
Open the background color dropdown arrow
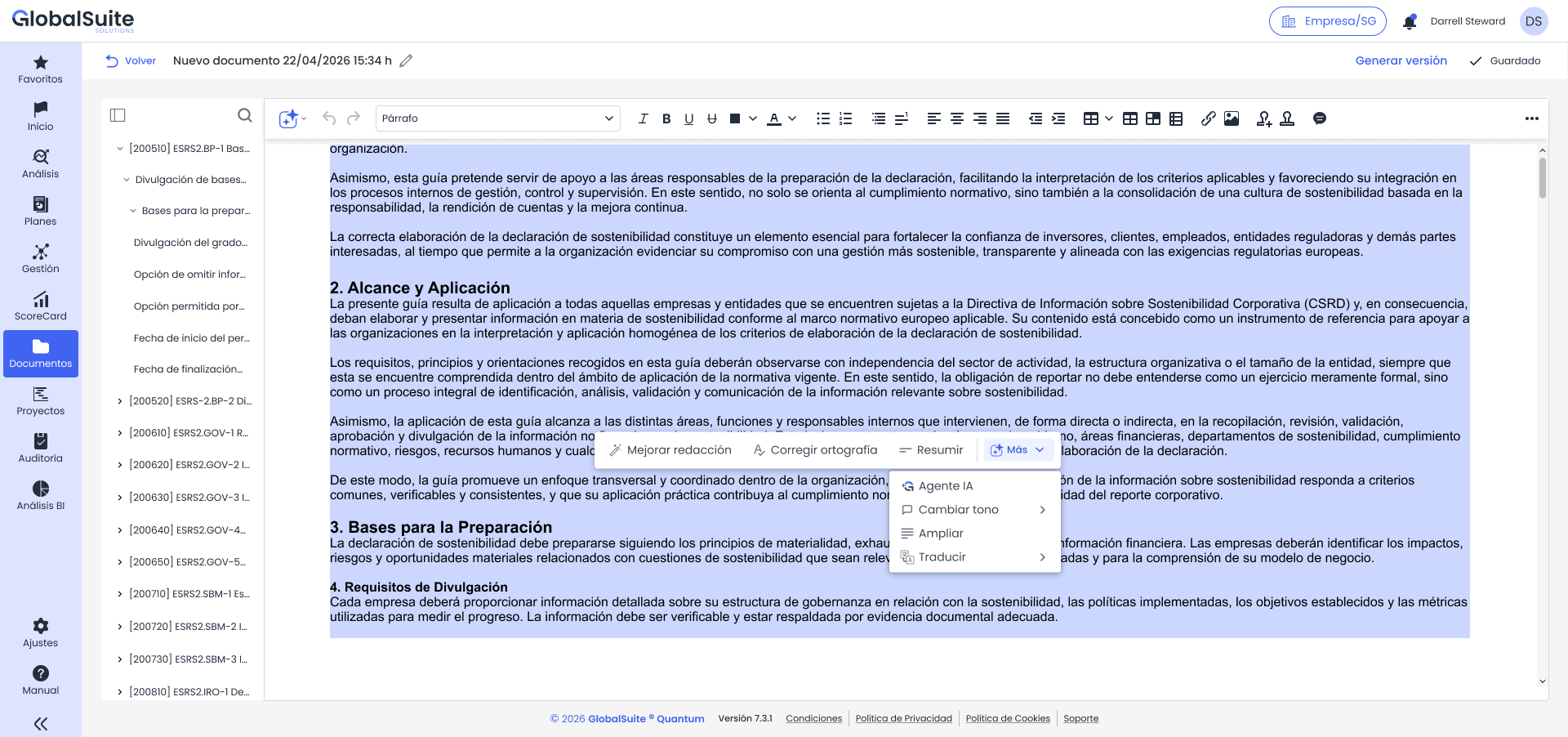pos(753,118)
